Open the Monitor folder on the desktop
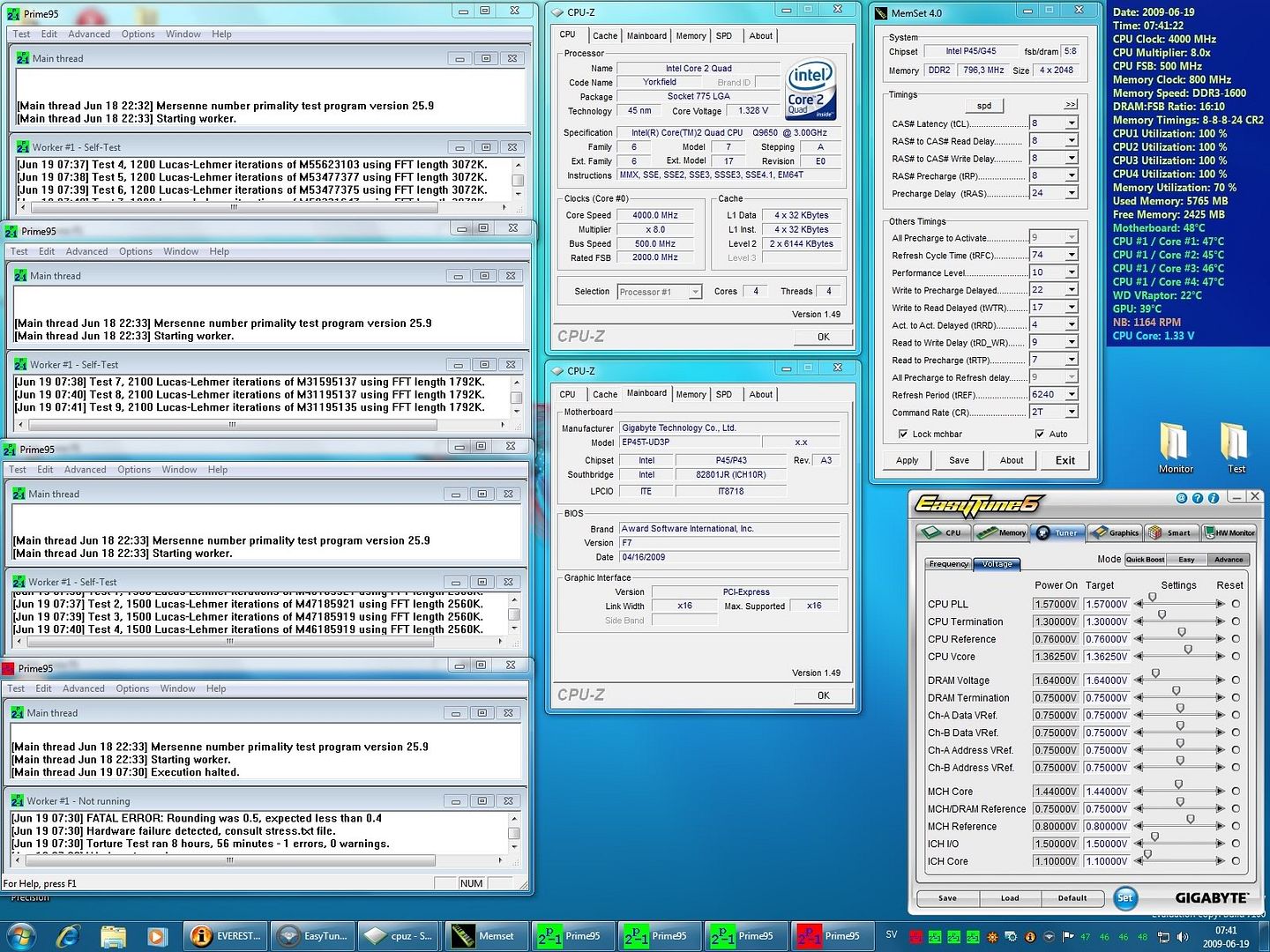Viewport: 1270px width, 952px height. [x=1176, y=448]
